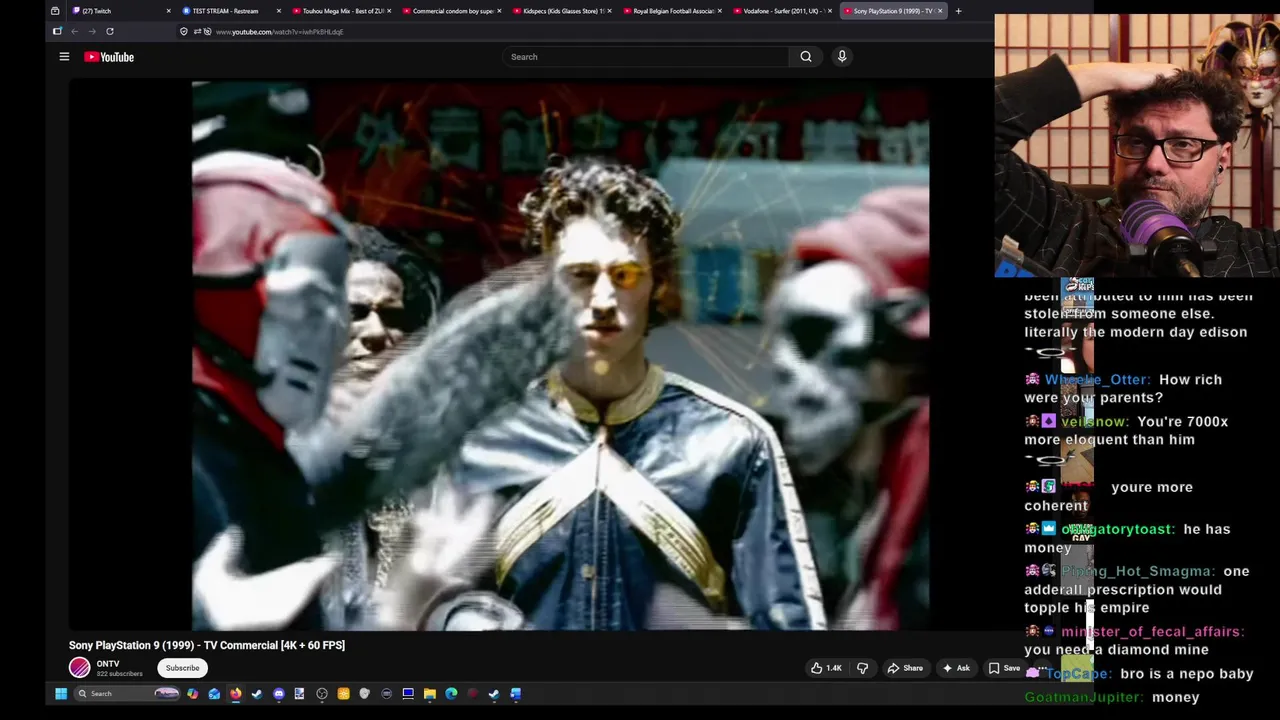Click chat user GoatmanJupiter's name
The image size is (1280, 720).
click(1081, 697)
